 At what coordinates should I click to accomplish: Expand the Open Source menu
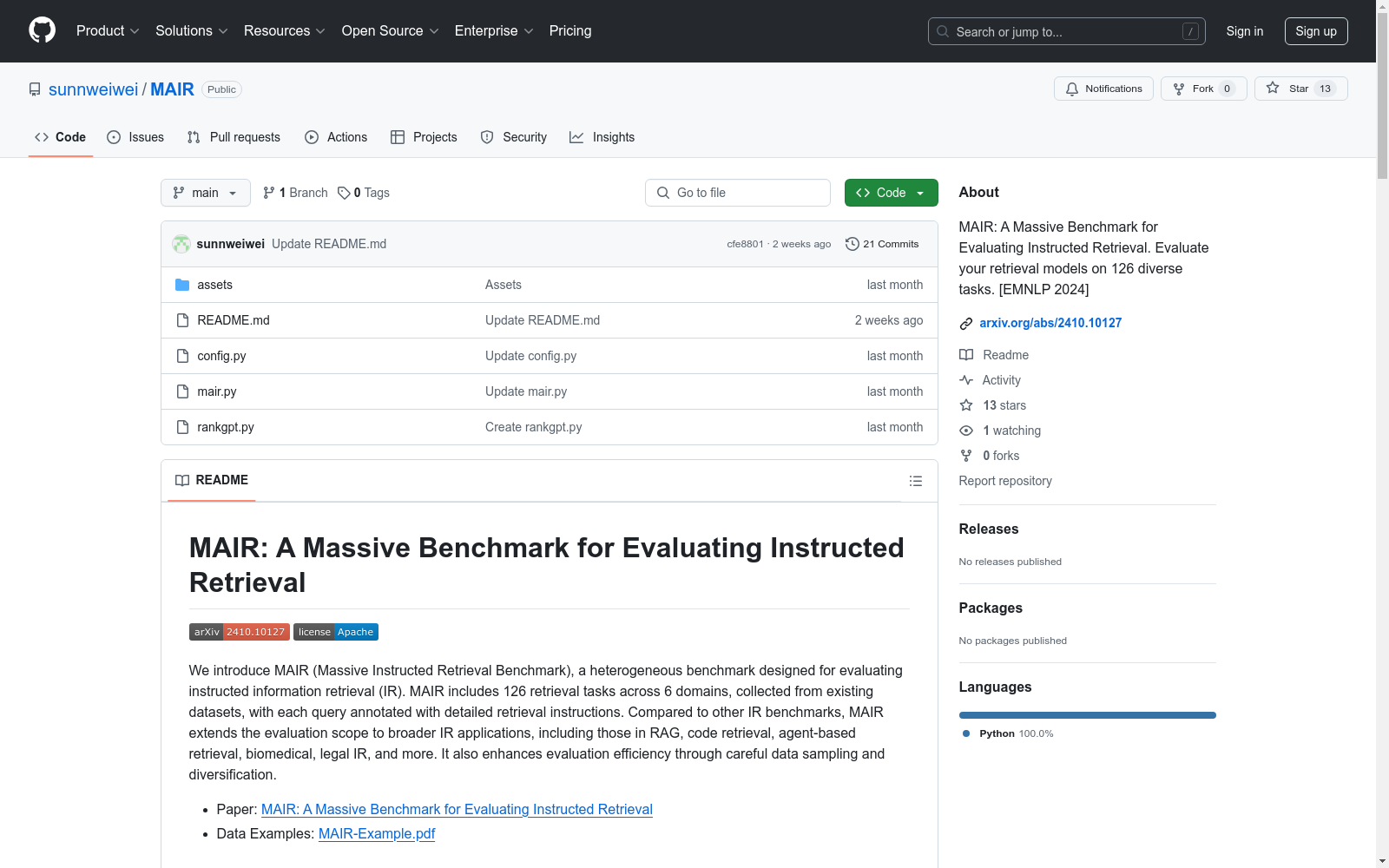point(391,31)
